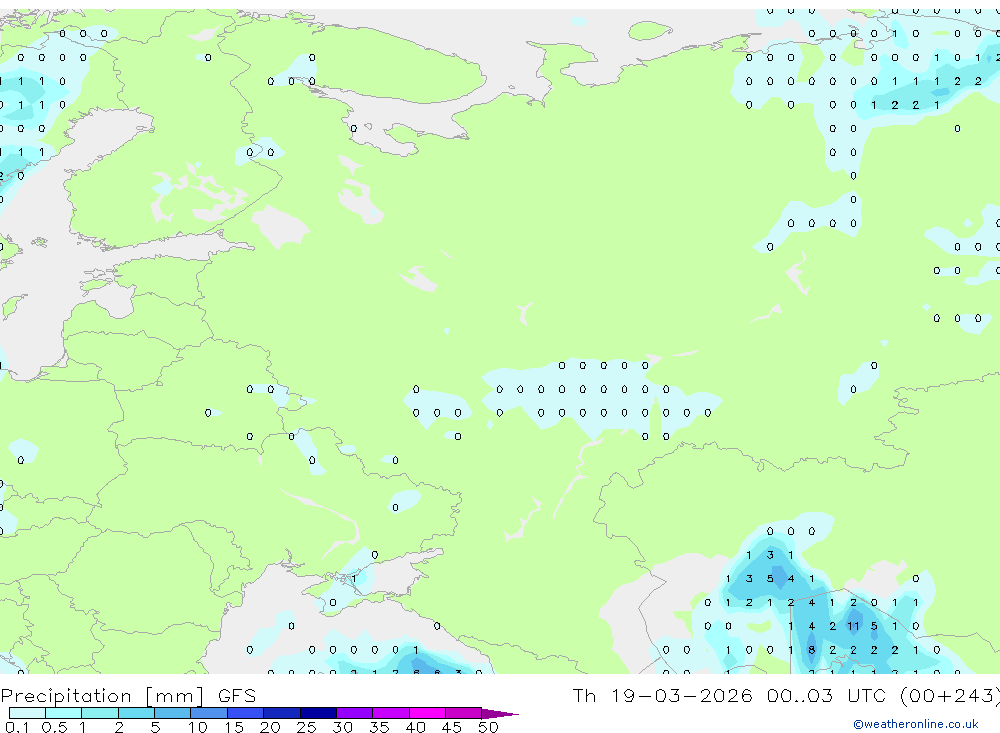Click the '25' legend scale label

307,727
